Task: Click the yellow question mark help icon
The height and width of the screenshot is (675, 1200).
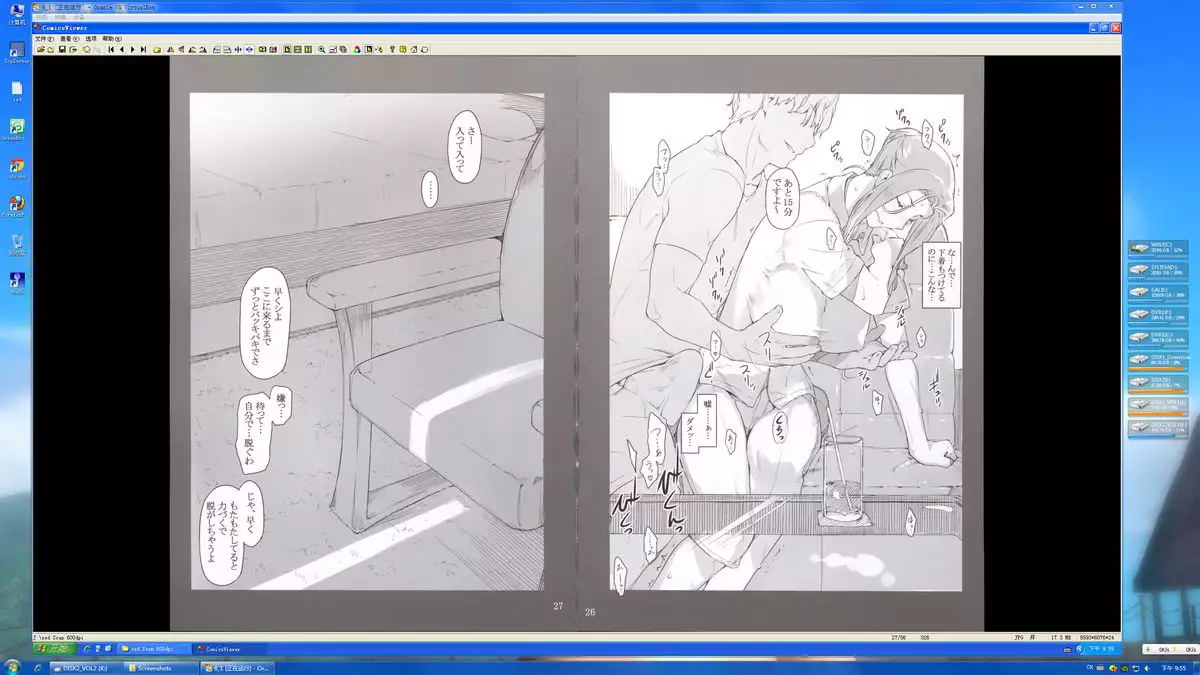Action: point(391,49)
